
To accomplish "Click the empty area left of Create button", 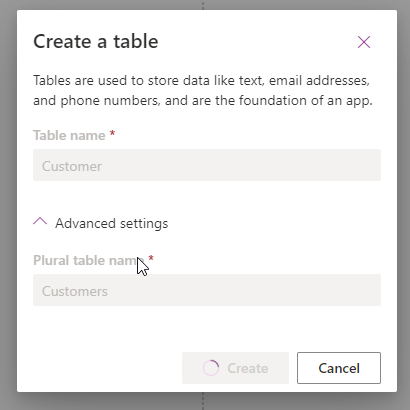I will [x=107, y=368].
